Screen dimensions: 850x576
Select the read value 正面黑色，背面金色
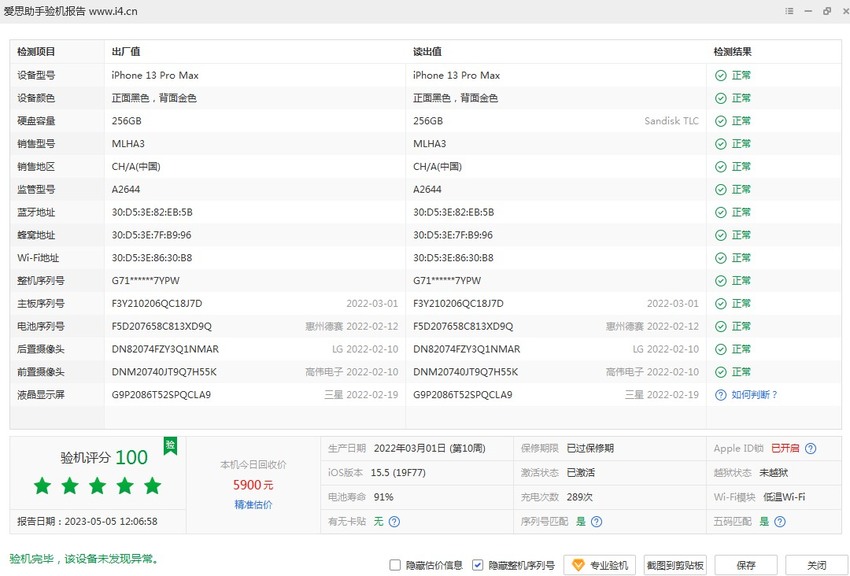pyautogui.click(x=455, y=98)
